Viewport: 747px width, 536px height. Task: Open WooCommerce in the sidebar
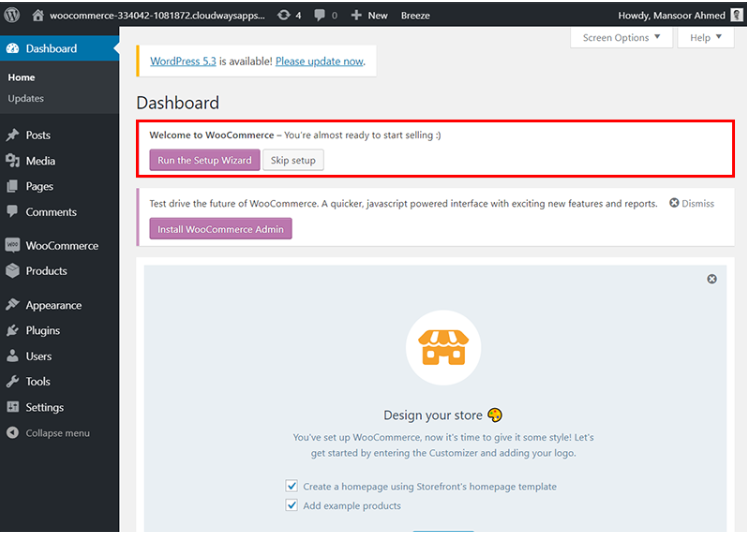[x=60, y=245]
